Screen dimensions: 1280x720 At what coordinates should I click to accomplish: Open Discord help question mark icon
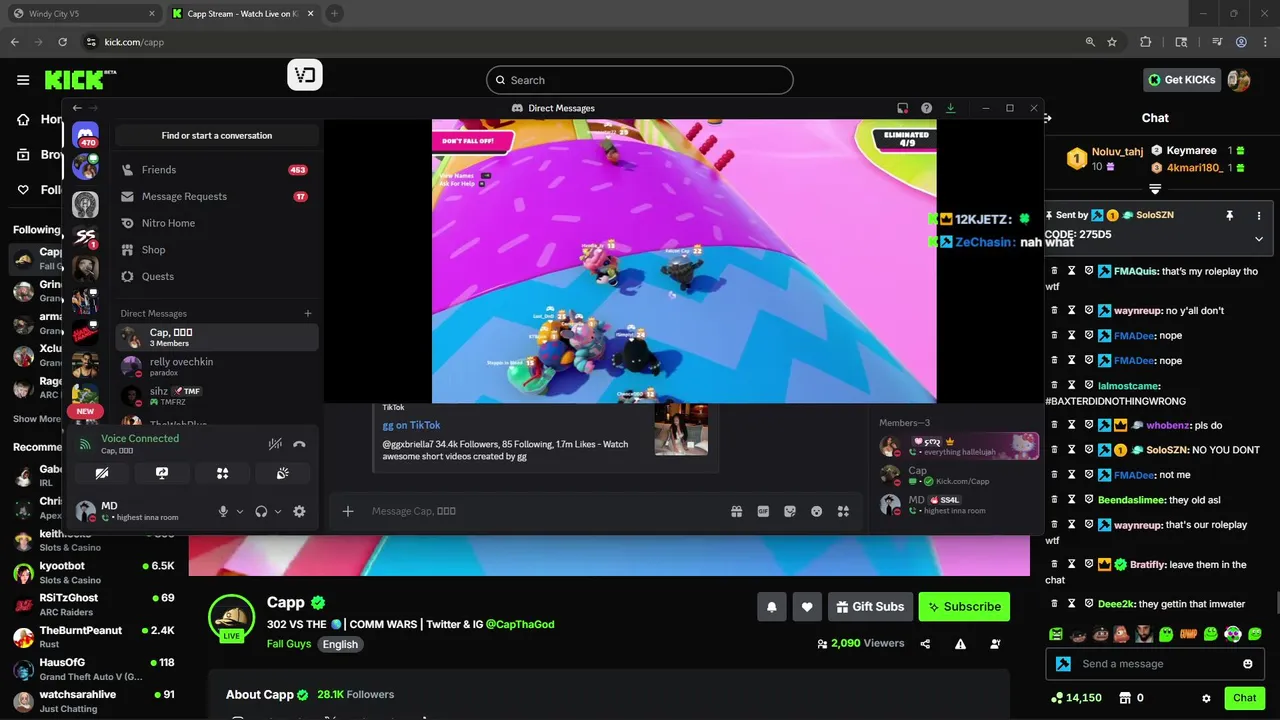tap(926, 108)
